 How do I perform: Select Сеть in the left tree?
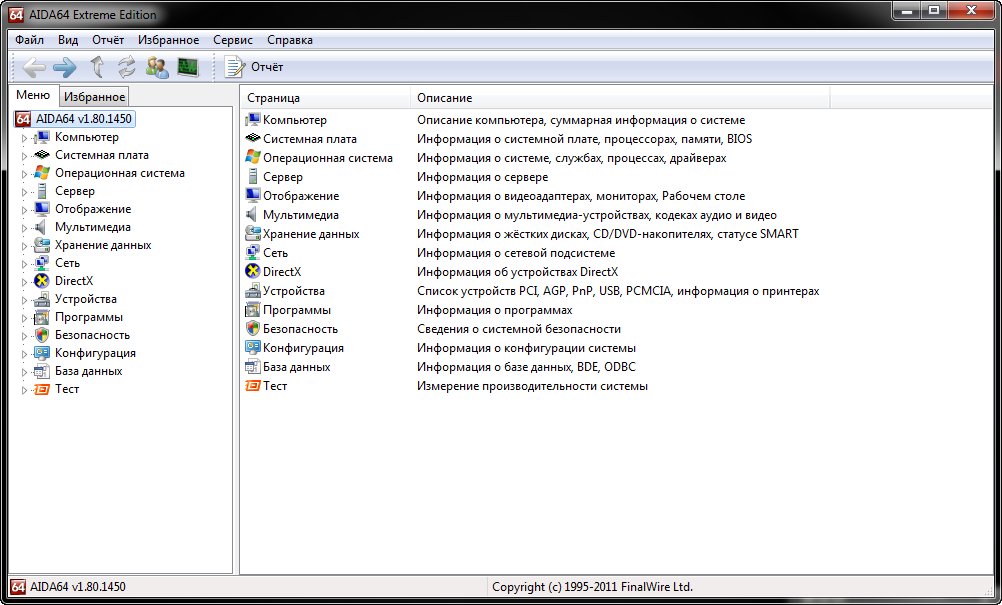tap(67, 263)
